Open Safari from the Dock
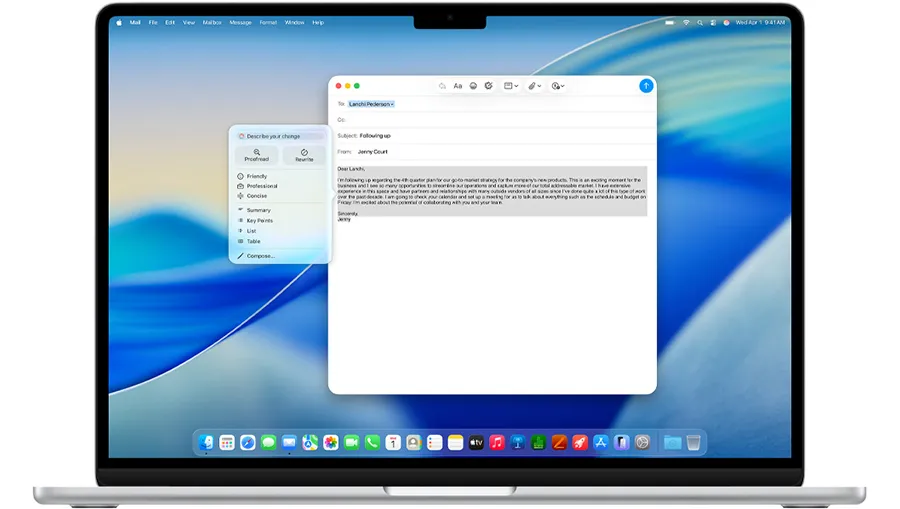Screen dimensions: 900x509 (x=247, y=442)
